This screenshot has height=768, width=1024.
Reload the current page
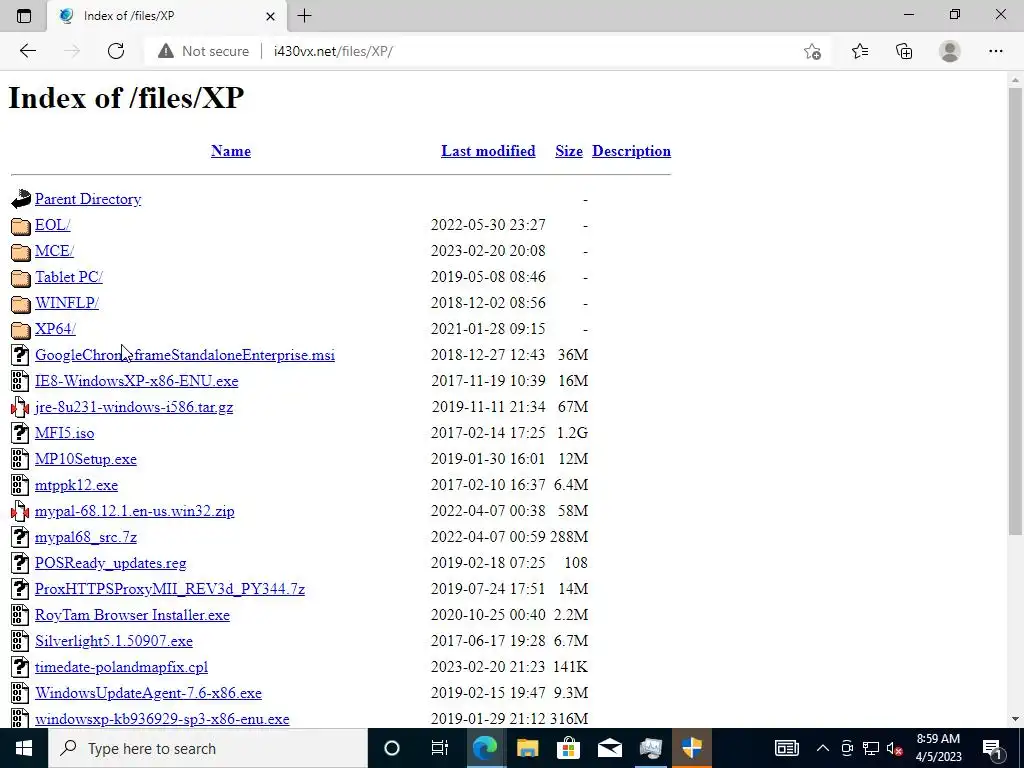[x=116, y=51]
